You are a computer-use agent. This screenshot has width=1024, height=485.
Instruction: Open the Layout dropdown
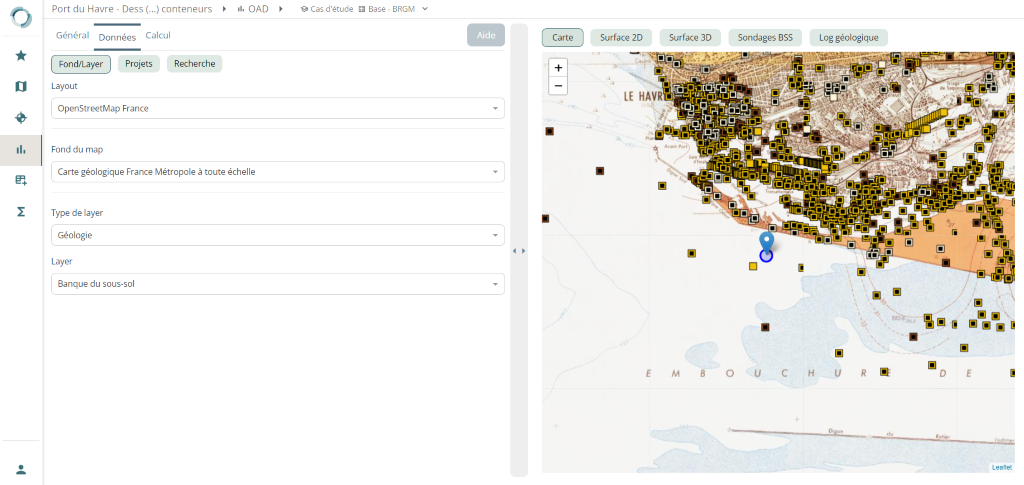[x=277, y=108]
